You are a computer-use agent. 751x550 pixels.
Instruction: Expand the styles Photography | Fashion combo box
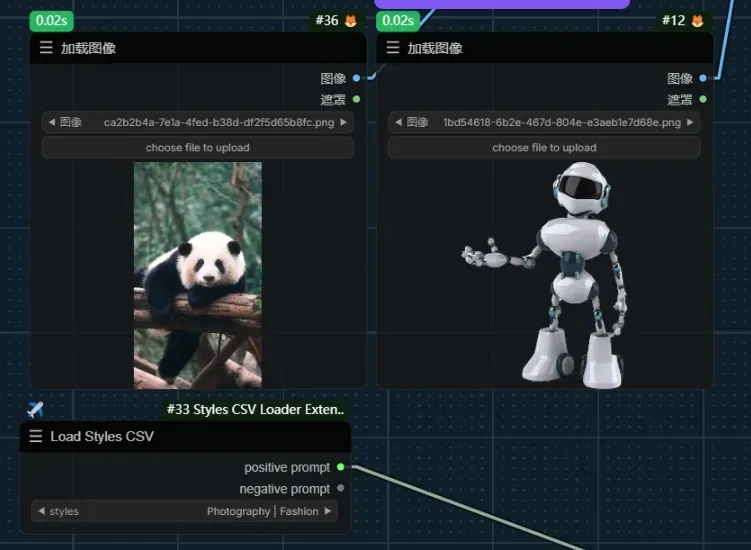184,511
